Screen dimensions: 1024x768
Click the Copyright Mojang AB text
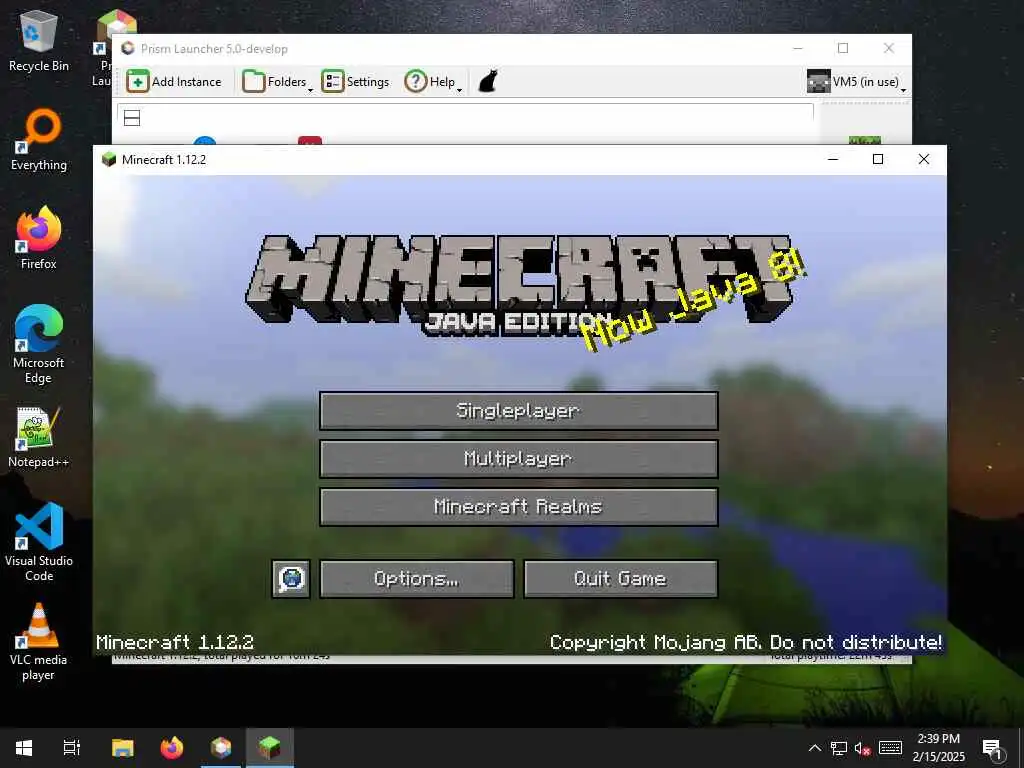[x=745, y=643]
